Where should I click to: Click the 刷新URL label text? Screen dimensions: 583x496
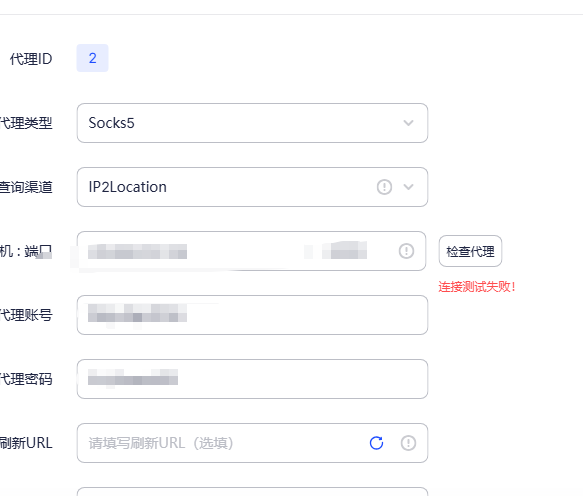tap(26, 443)
